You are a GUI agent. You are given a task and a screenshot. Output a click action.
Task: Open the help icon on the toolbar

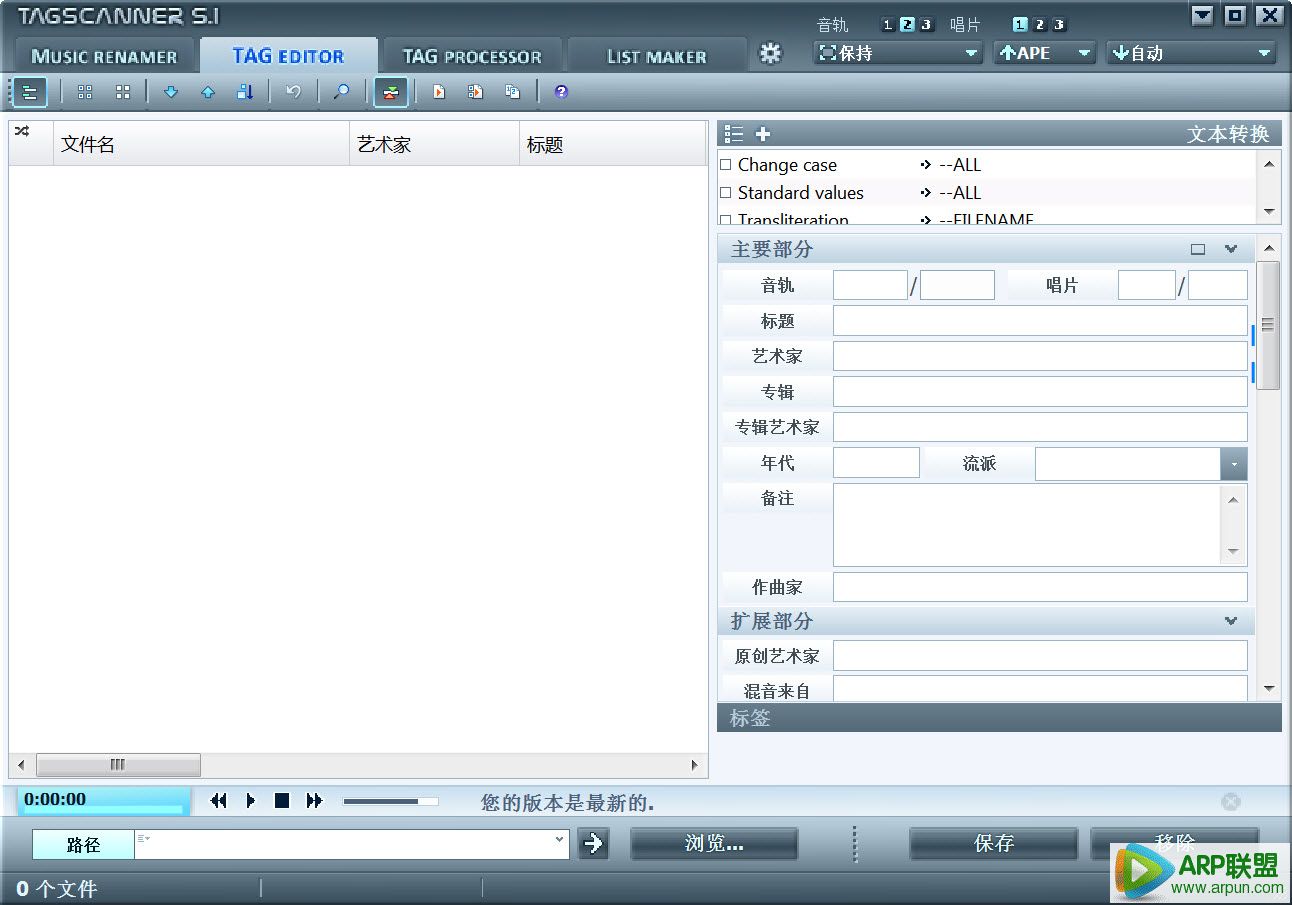pyautogui.click(x=561, y=91)
